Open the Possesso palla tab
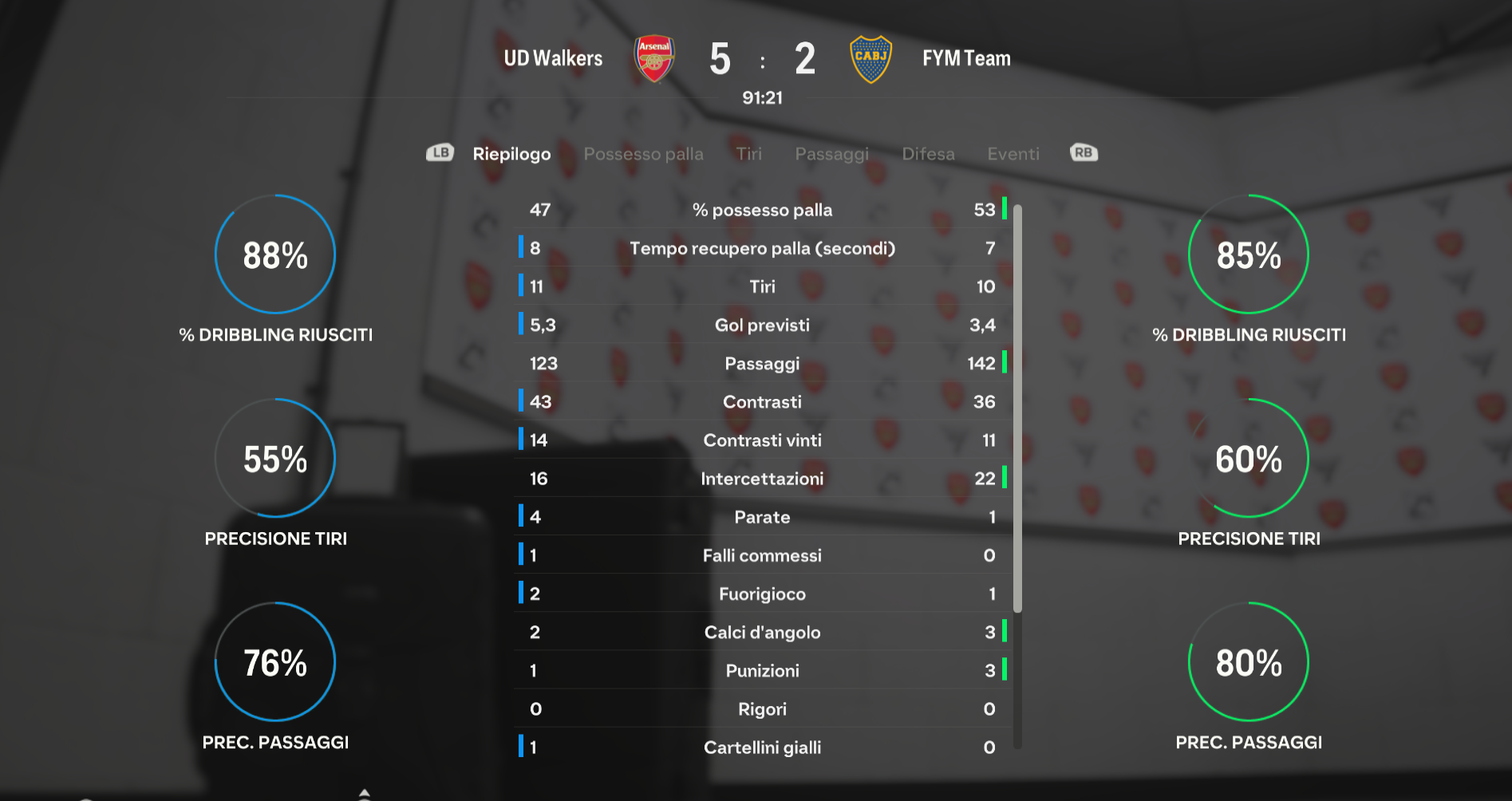 [x=643, y=154]
